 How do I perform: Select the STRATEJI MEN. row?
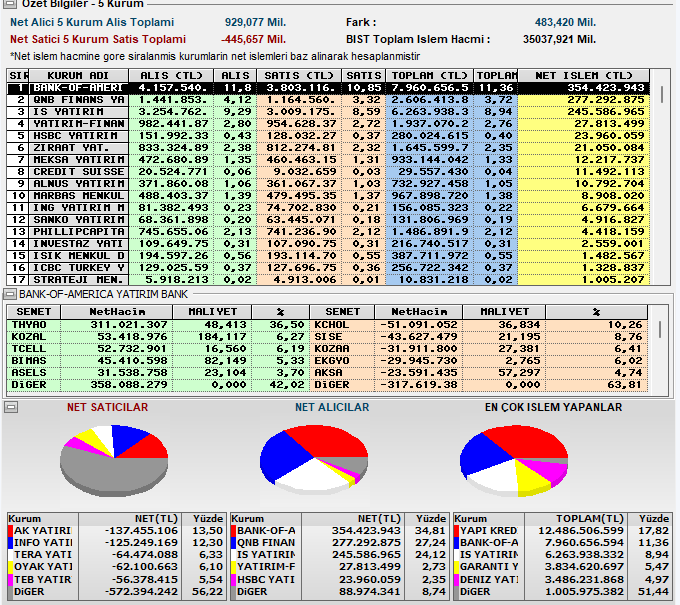click(x=328, y=280)
